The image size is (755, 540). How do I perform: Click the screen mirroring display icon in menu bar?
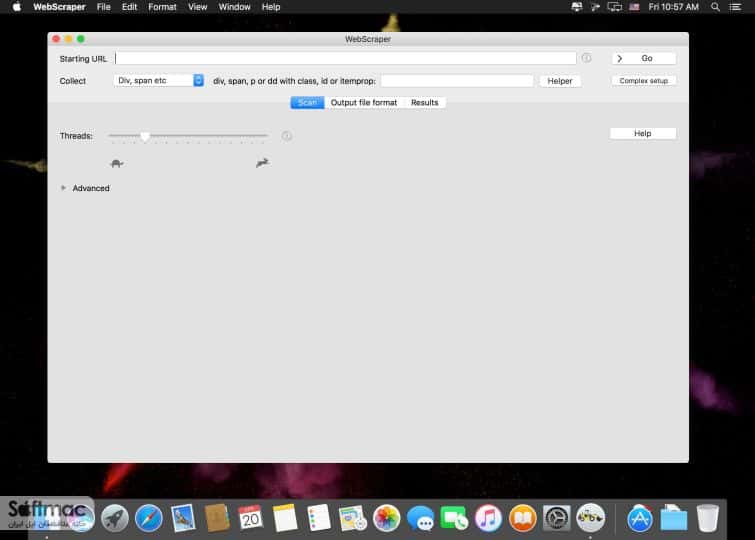point(615,7)
